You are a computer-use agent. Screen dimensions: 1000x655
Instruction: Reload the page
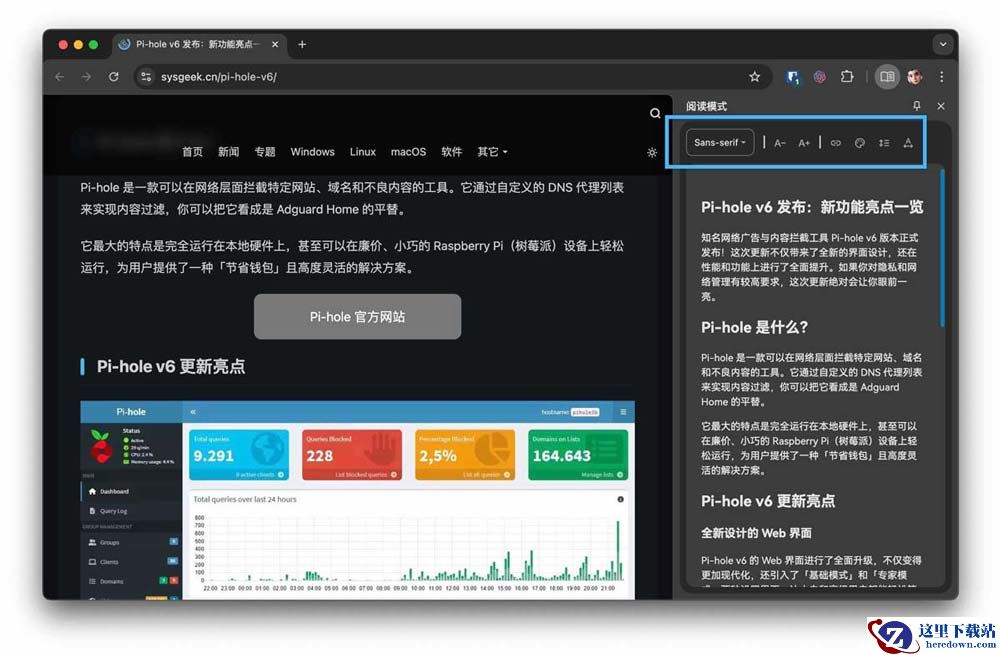114,77
